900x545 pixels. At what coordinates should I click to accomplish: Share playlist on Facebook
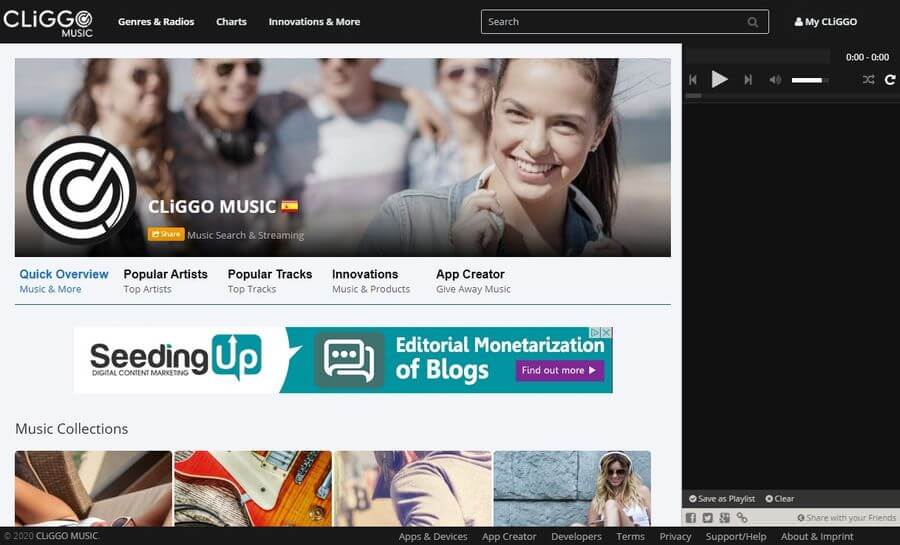(x=691, y=517)
